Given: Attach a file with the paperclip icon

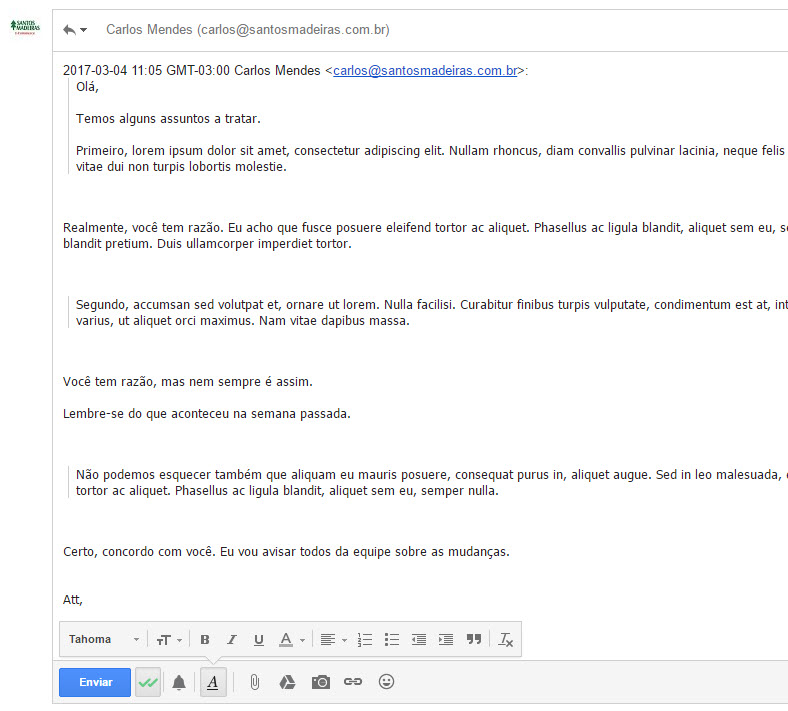Looking at the screenshot, I should click(254, 682).
